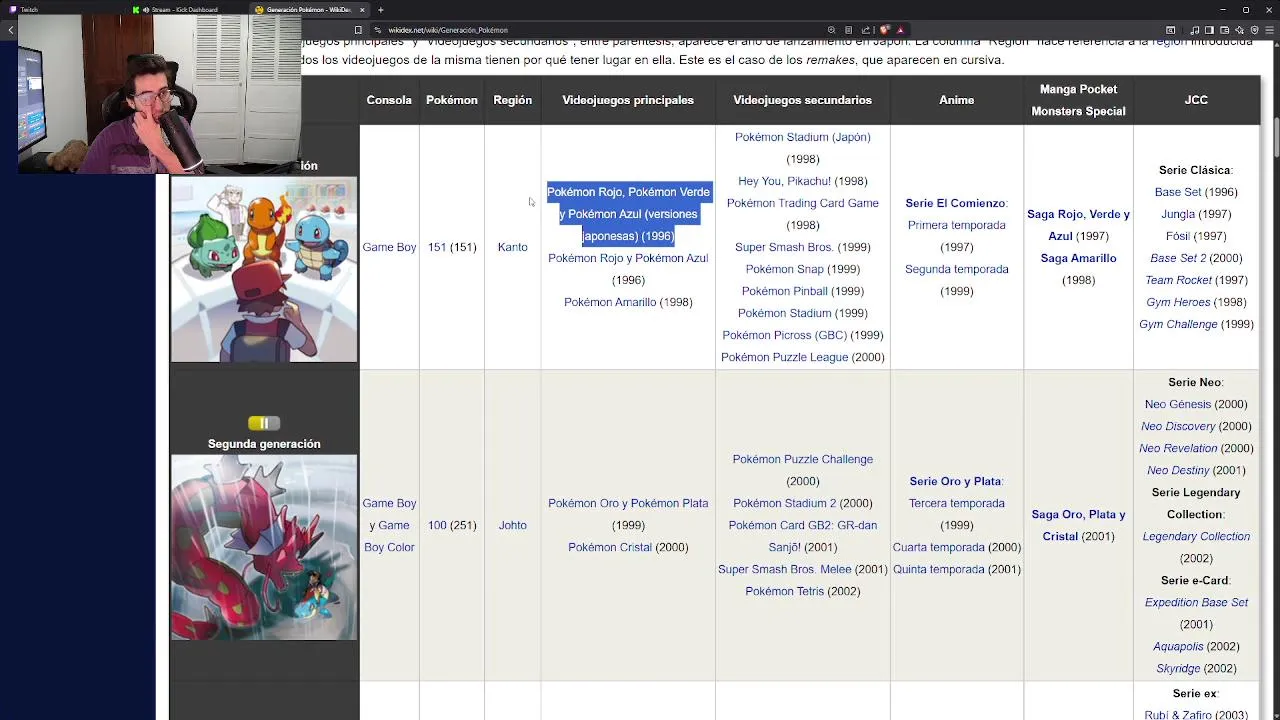
Task: Open Neo Génesis card set link
Action: click(1177, 404)
